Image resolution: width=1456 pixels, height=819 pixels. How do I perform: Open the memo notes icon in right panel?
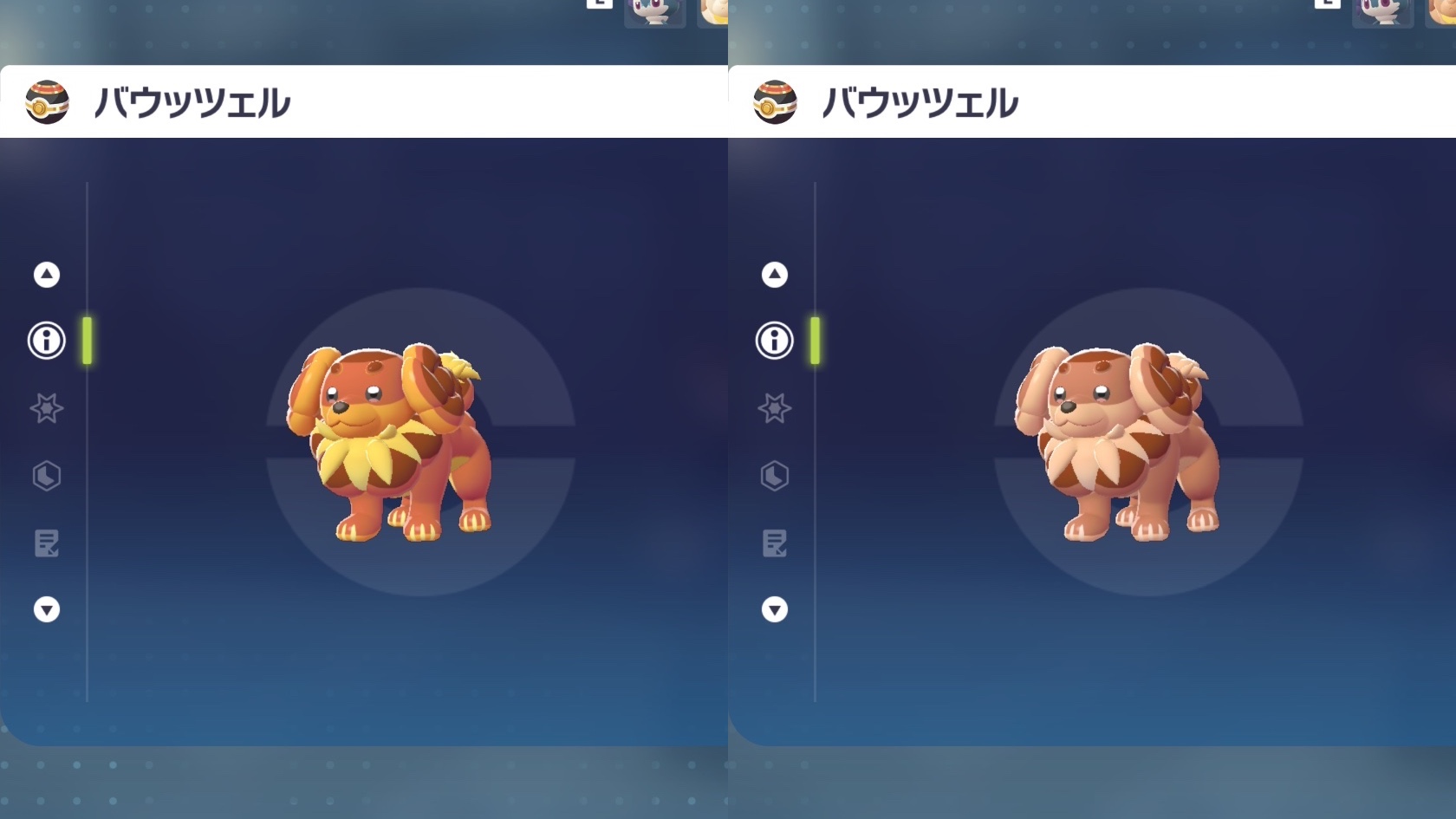pos(775,543)
